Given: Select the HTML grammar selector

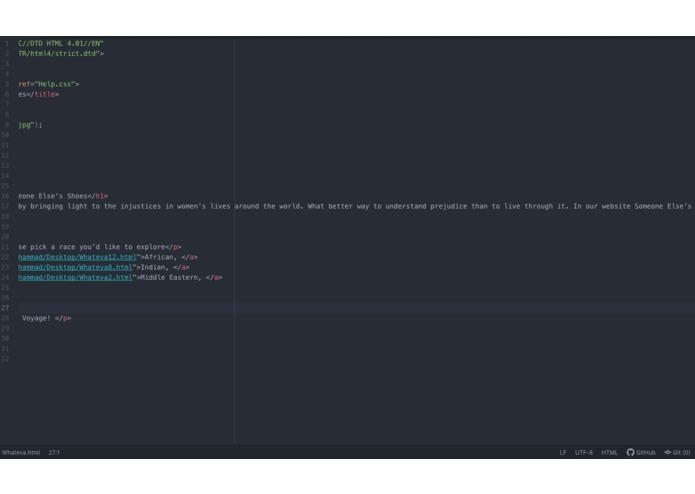Looking at the screenshot, I should coord(609,452).
